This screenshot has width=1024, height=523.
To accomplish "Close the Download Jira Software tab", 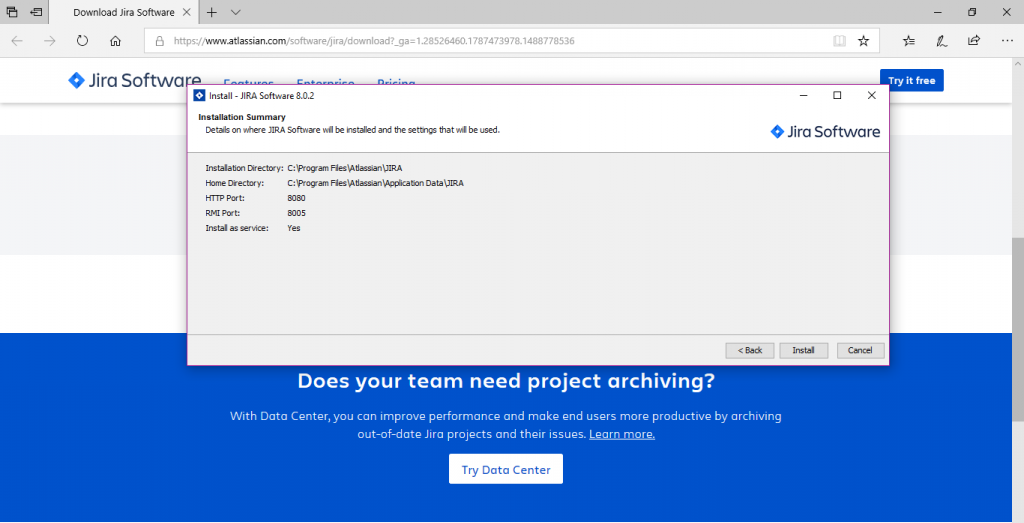I will [x=187, y=12].
